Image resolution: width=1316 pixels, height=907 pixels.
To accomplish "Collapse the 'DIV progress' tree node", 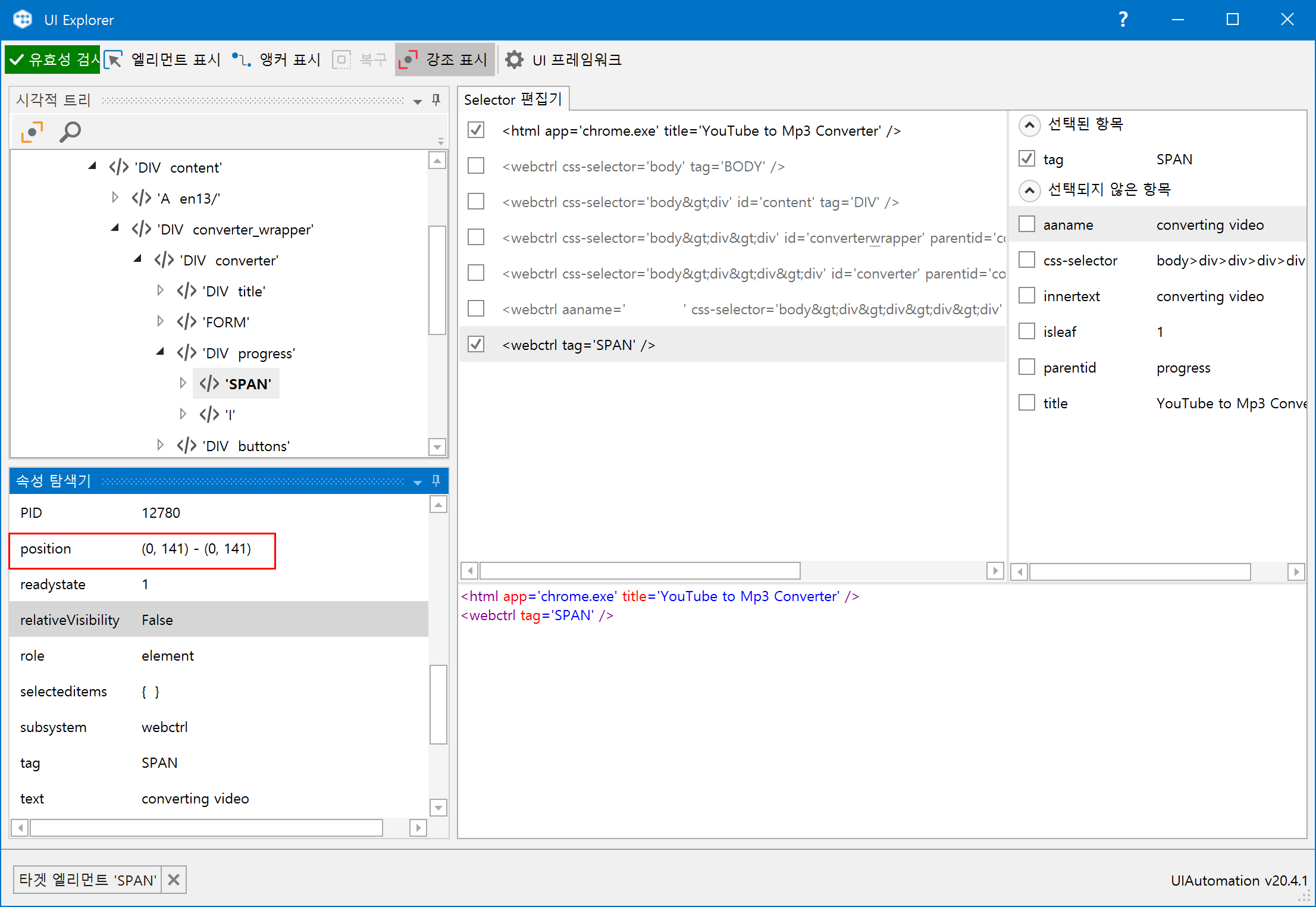I will coord(160,352).
